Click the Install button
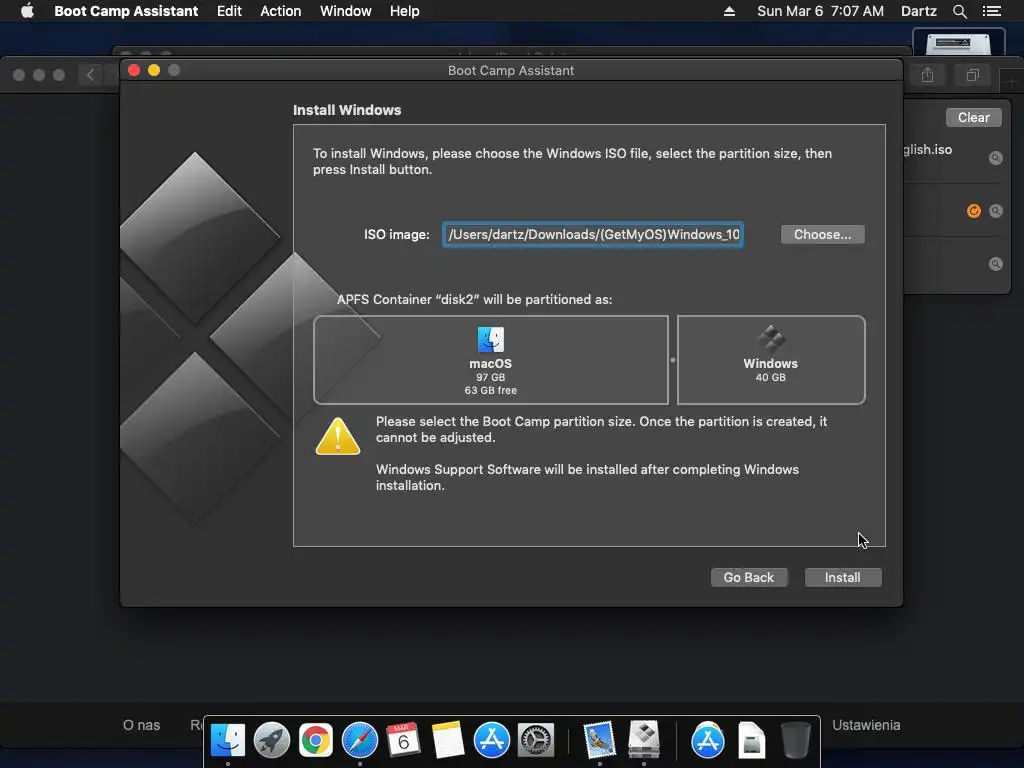This screenshot has width=1024, height=768. point(842,577)
